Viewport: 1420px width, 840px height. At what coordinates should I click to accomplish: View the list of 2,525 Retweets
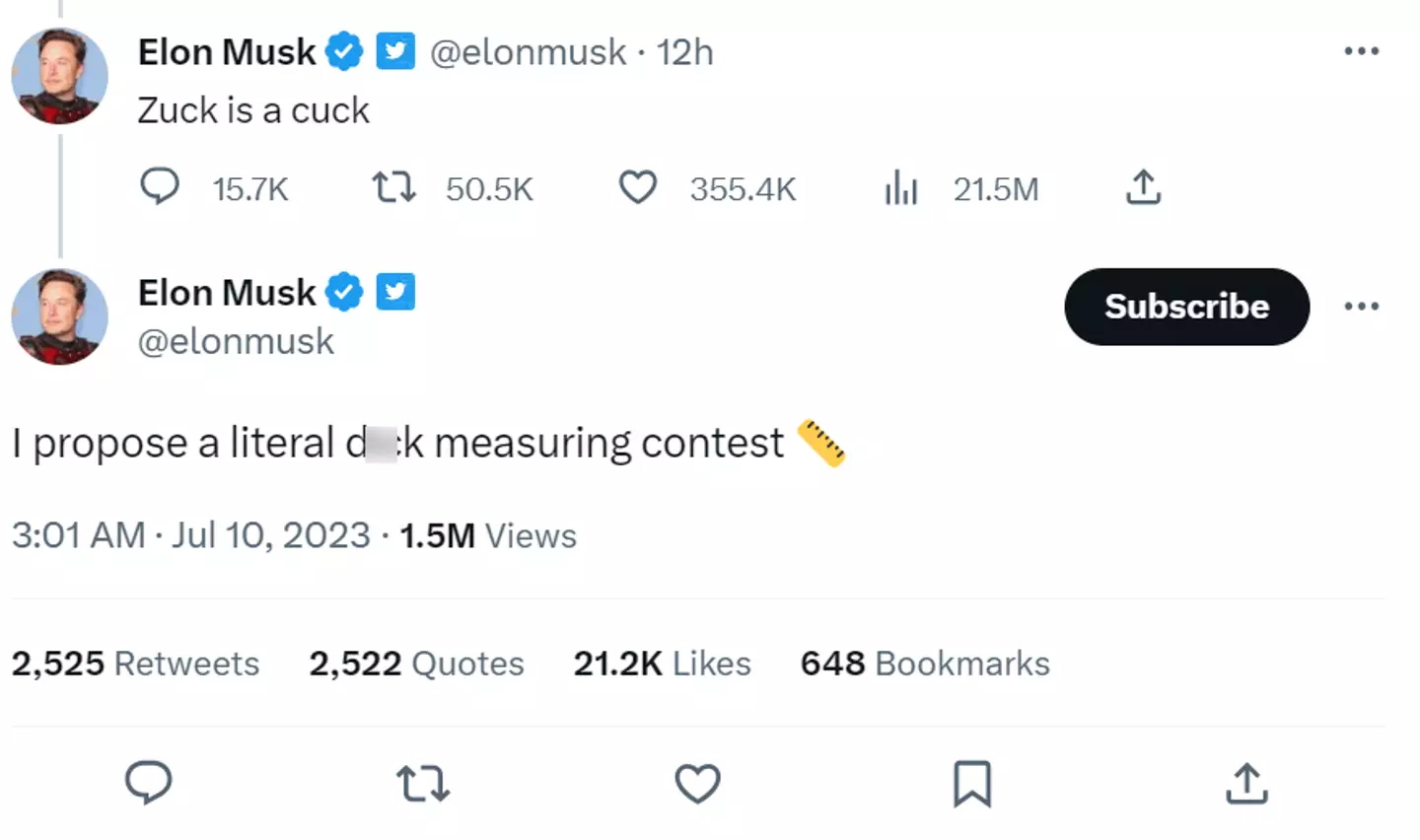(135, 664)
